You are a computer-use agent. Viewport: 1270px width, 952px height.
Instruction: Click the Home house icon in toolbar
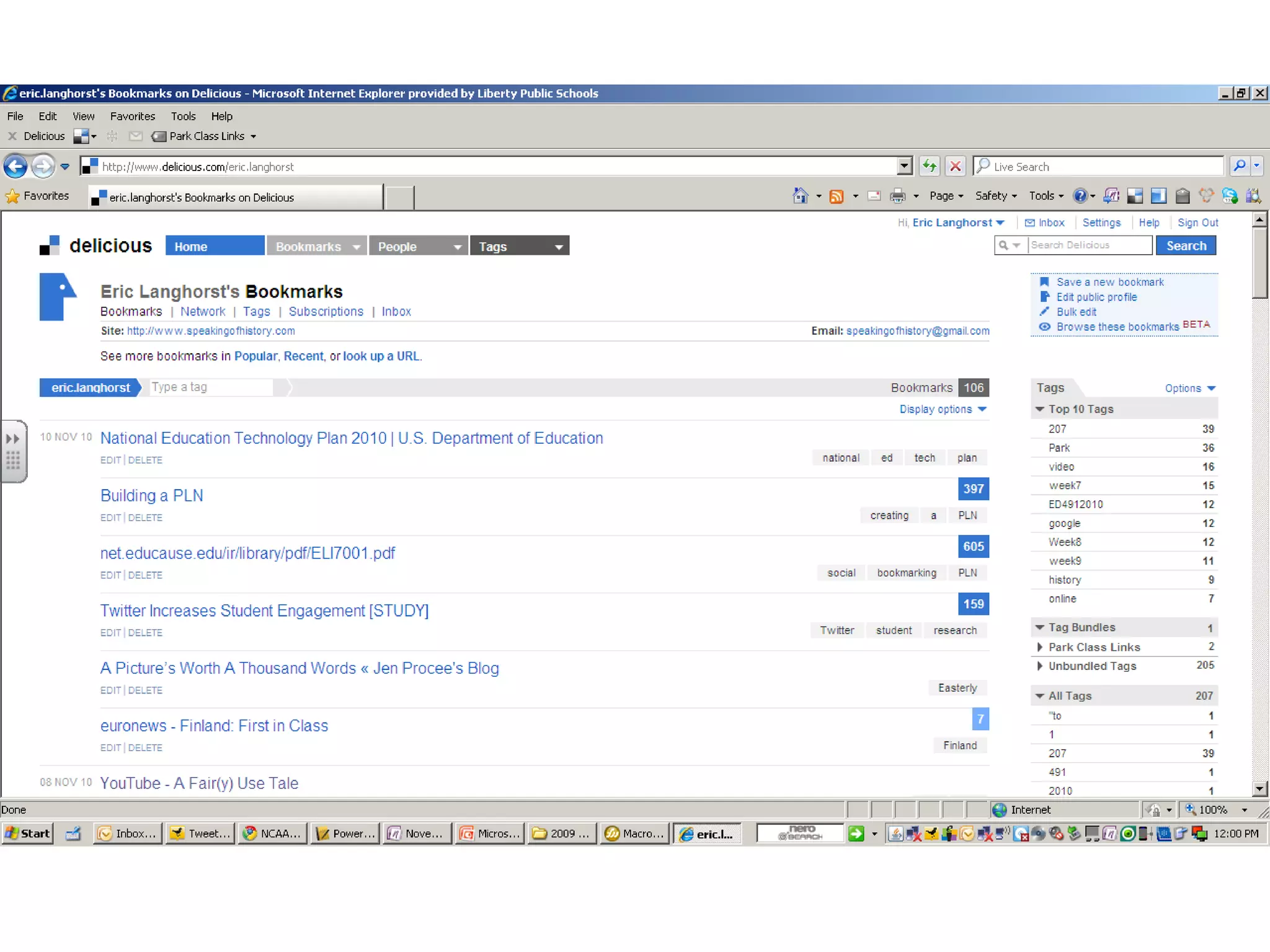tap(800, 196)
